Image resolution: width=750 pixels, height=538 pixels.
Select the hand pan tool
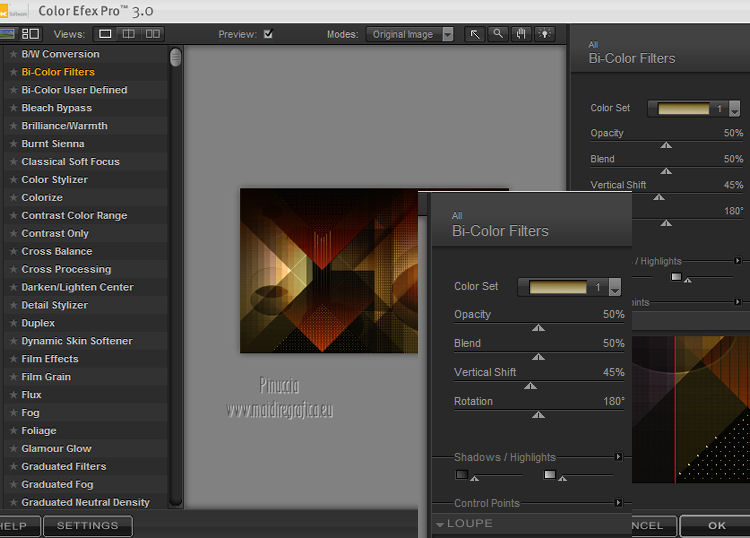[521, 34]
